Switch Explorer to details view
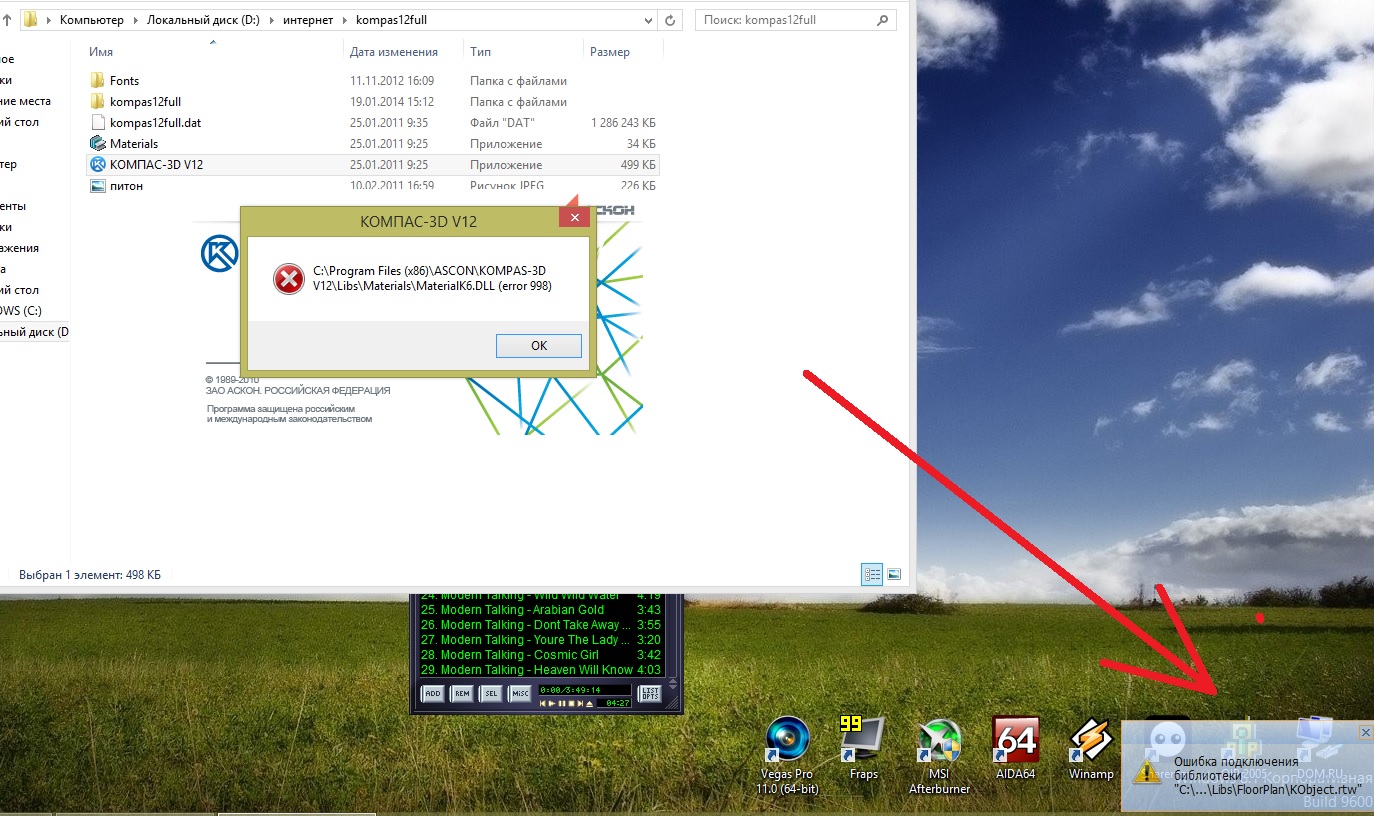The height and width of the screenshot is (816, 1374). click(872, 575)
